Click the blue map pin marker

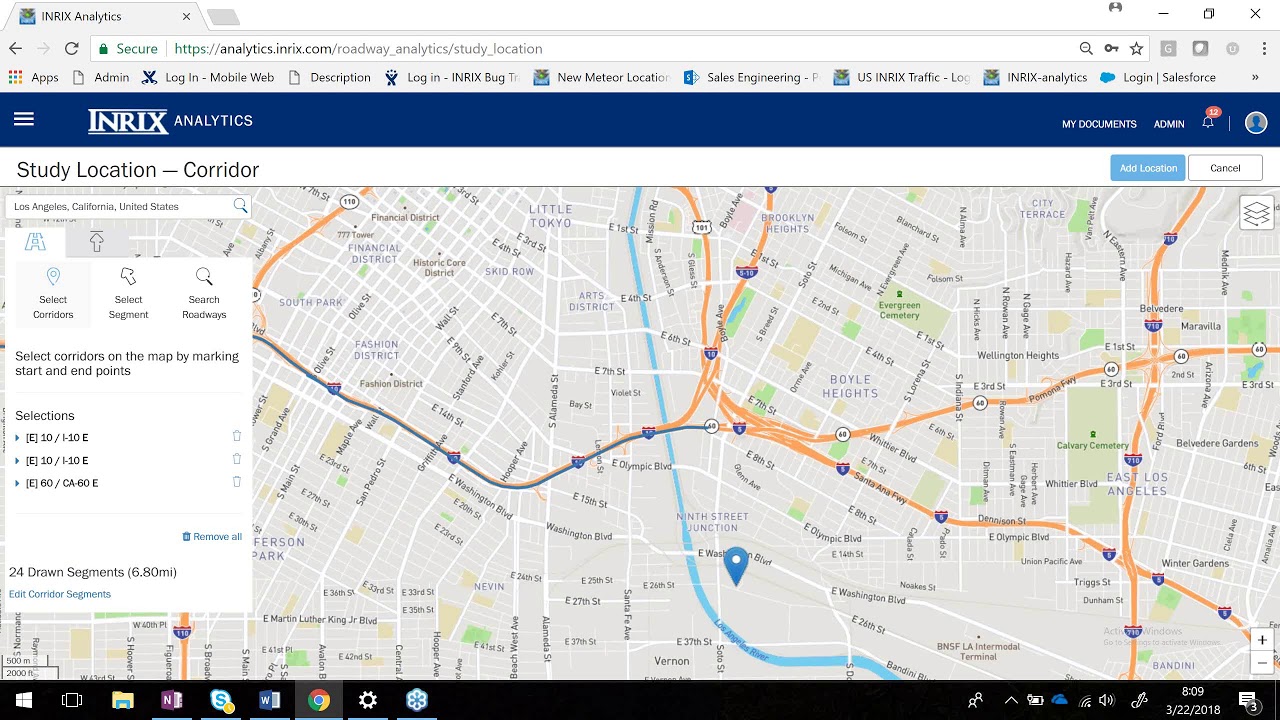736,565
